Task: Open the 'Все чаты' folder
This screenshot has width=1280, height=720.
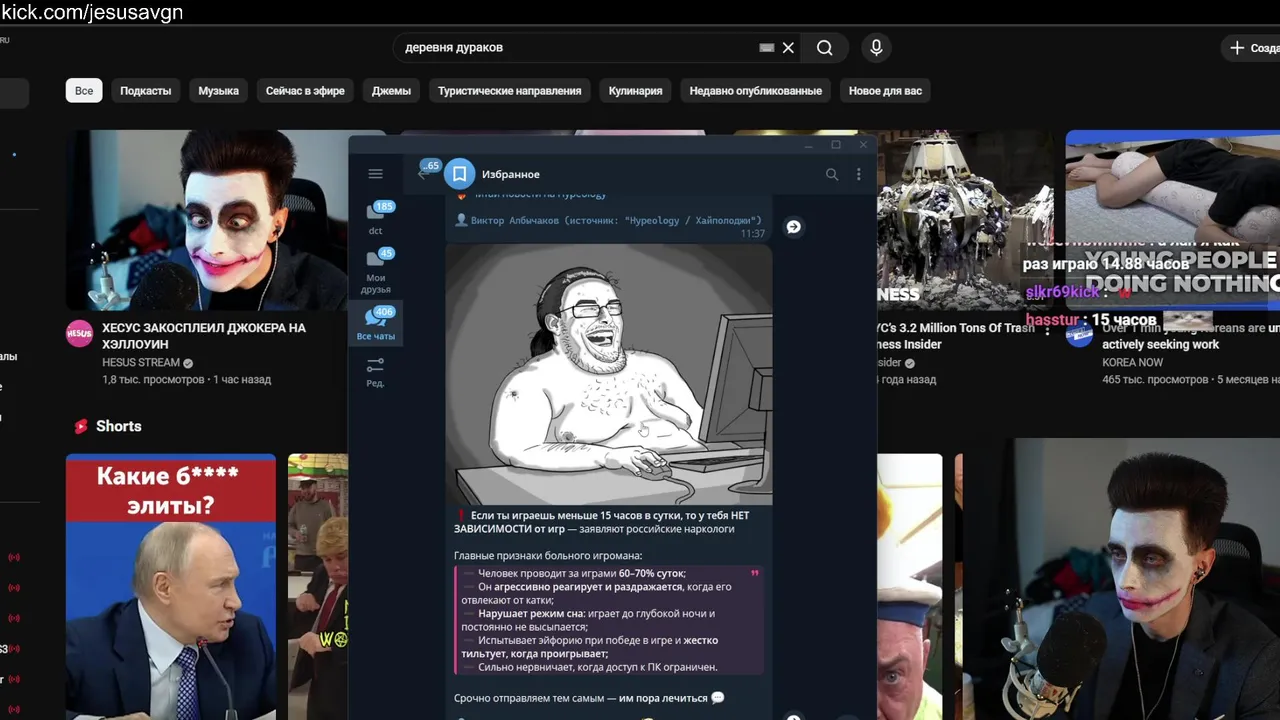Action: tap(376, 324)
